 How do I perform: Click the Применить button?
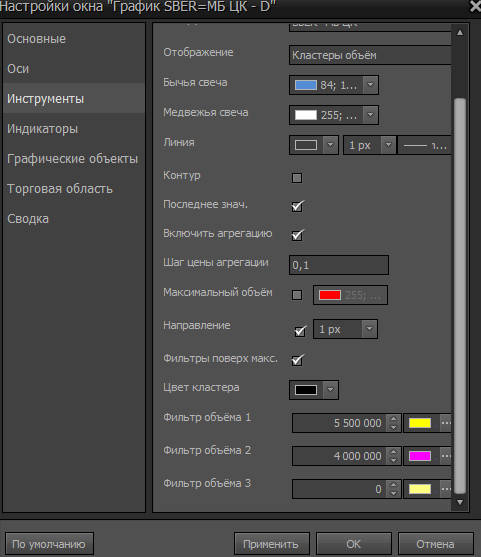pos(271,544)
